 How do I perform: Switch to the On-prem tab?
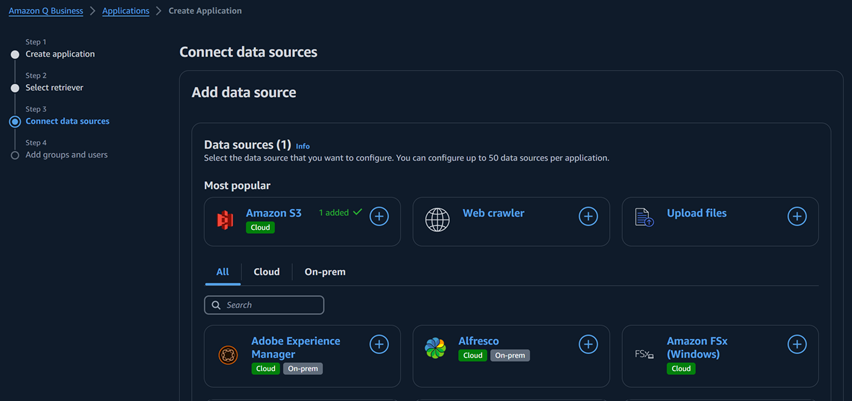(325, 272)
